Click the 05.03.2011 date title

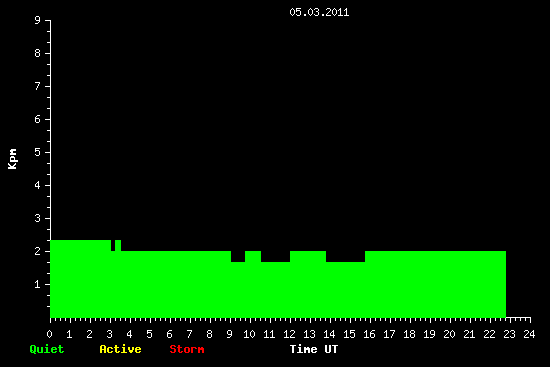(319, 13)
